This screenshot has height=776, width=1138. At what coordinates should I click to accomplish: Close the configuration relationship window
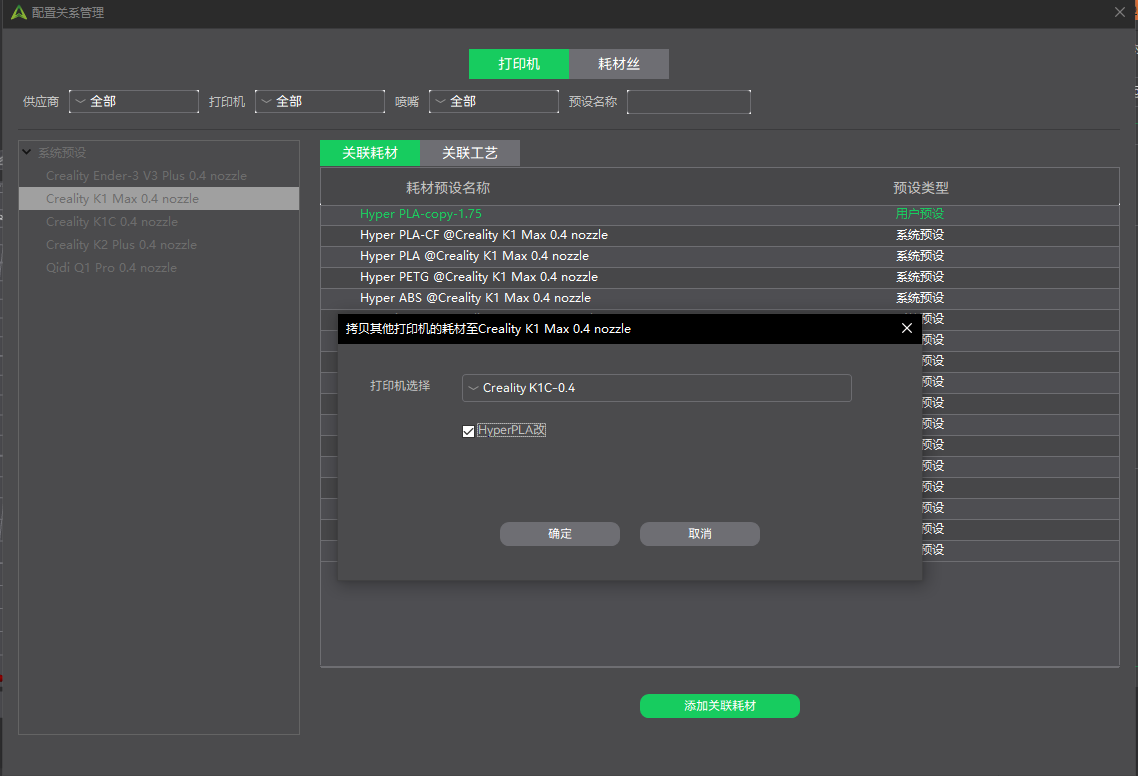1119,12
